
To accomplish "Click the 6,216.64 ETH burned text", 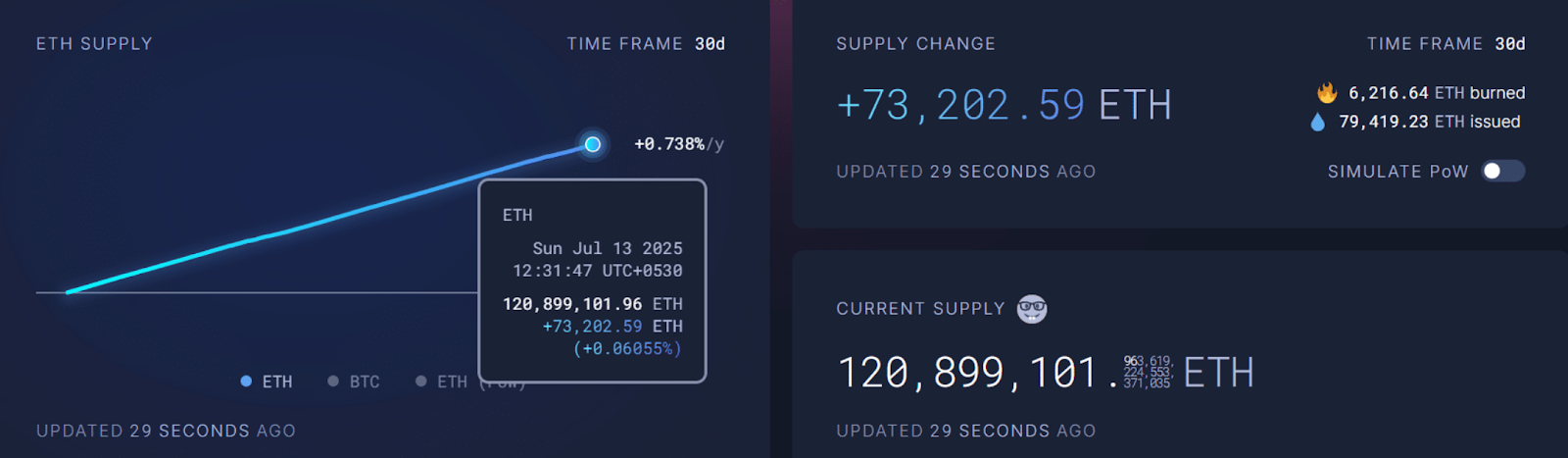I will 1436,93.
